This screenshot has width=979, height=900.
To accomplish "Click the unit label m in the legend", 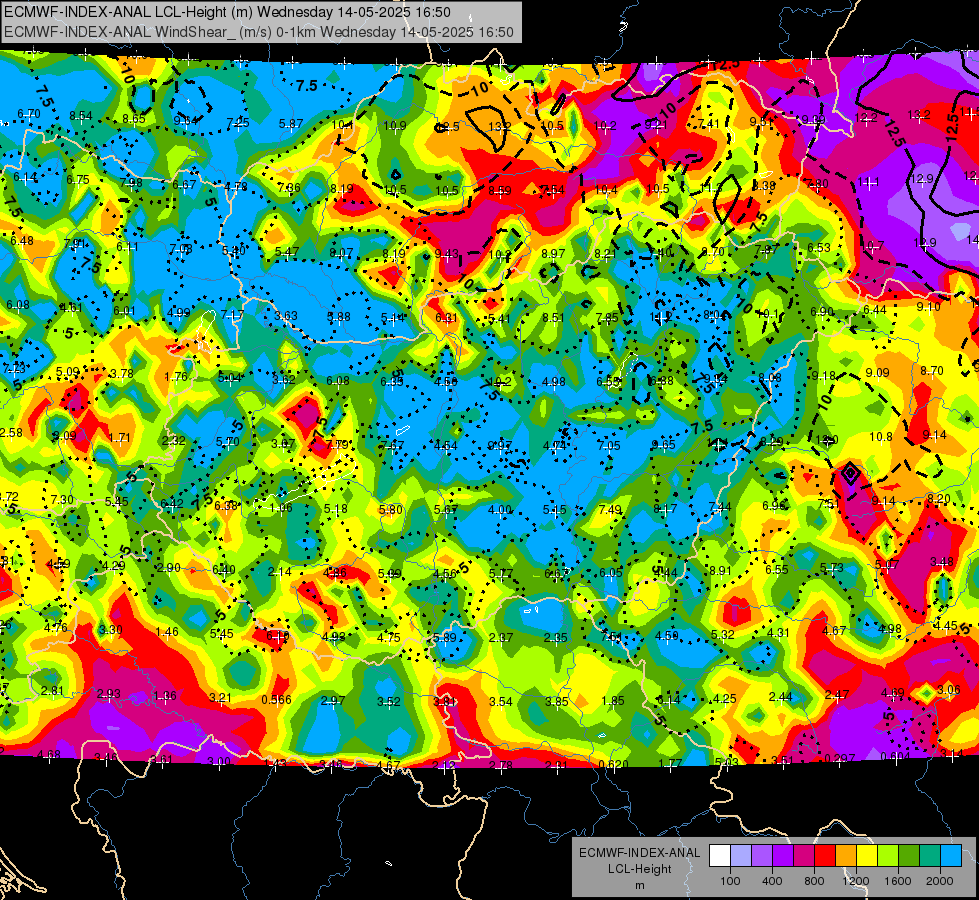I will coord(639,885).
